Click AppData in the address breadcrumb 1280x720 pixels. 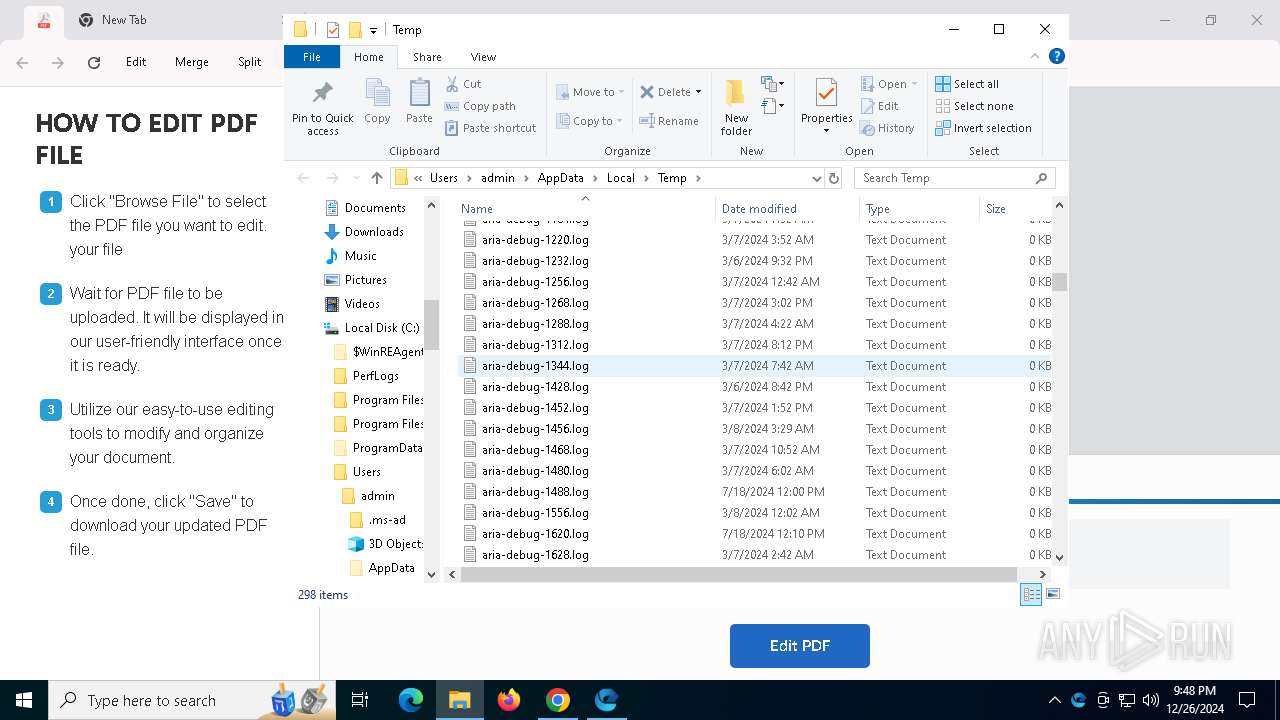click(560, 178)
